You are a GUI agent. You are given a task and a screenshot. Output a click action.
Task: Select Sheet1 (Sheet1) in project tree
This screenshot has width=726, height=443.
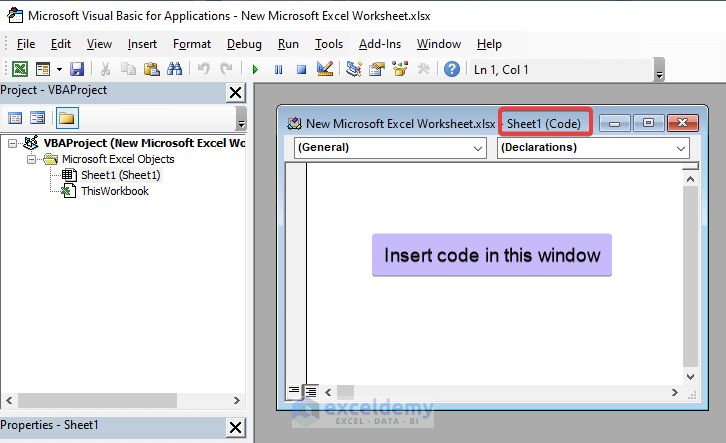click(121, 175)
